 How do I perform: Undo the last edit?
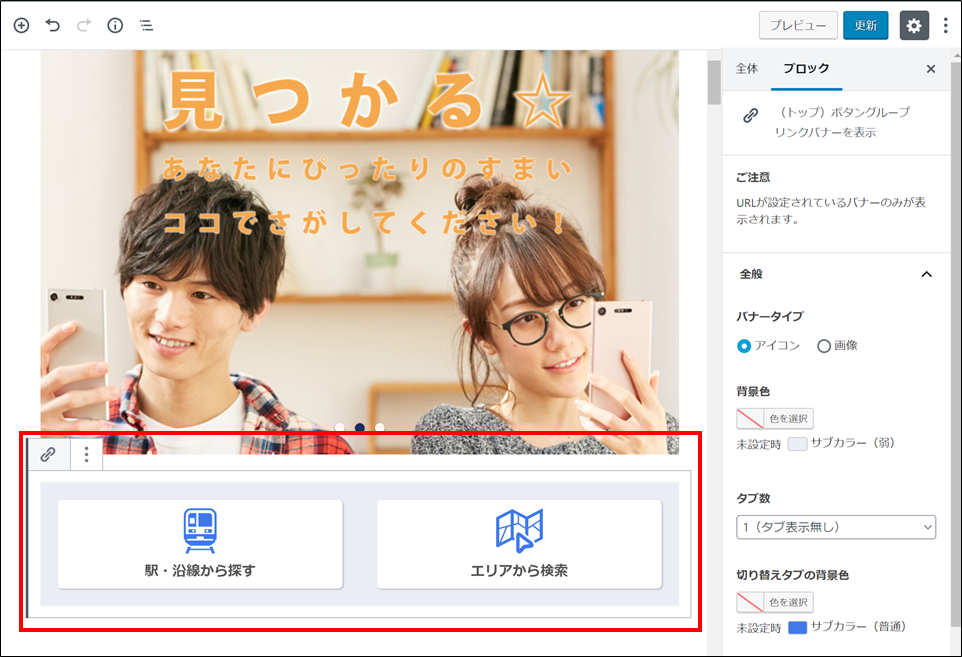[53, 25]
